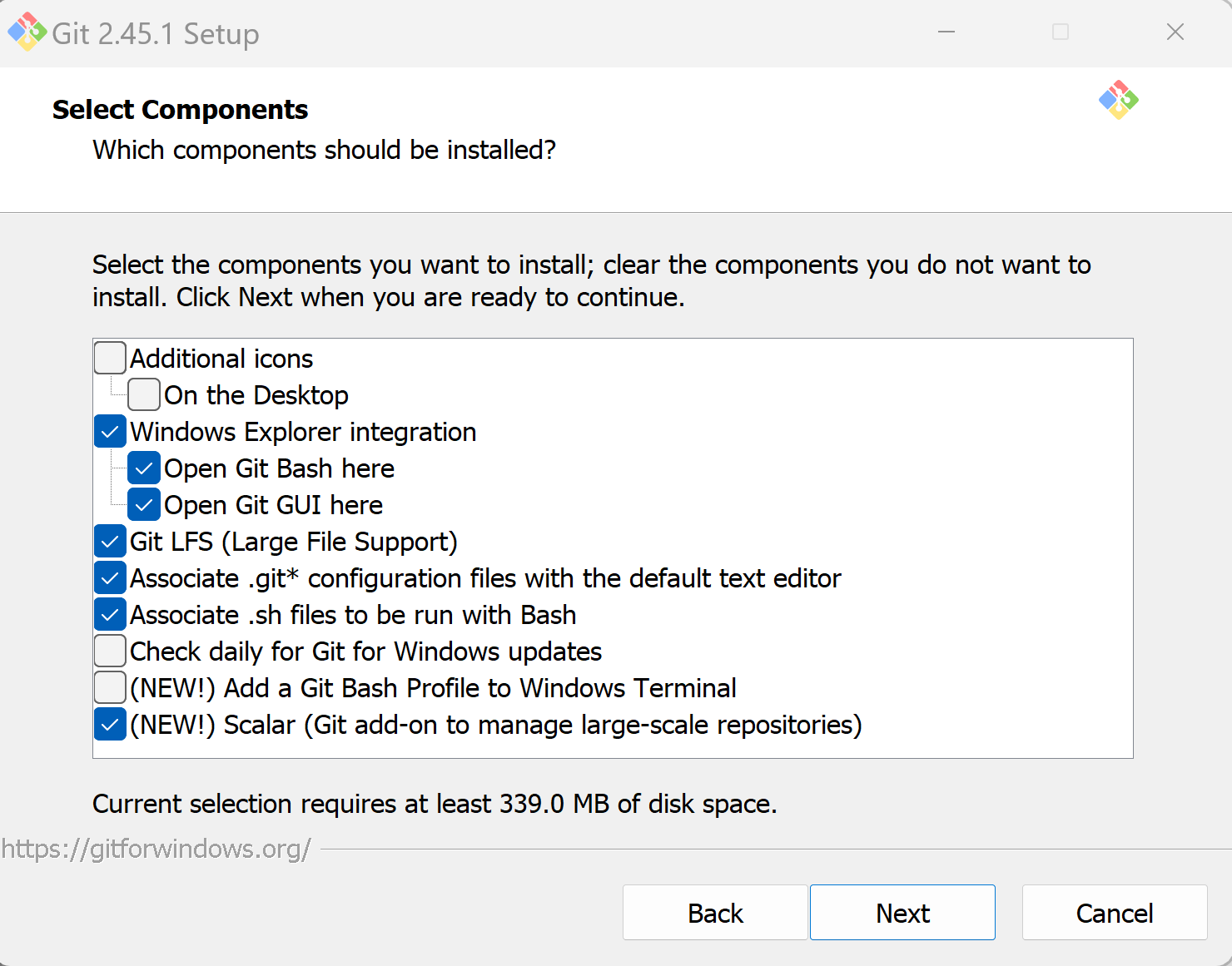1232x966 pixels.
Task: Click the "Git 2.45.1 Setup" title text
Action: pyautogui.click(x=156, y=34)
